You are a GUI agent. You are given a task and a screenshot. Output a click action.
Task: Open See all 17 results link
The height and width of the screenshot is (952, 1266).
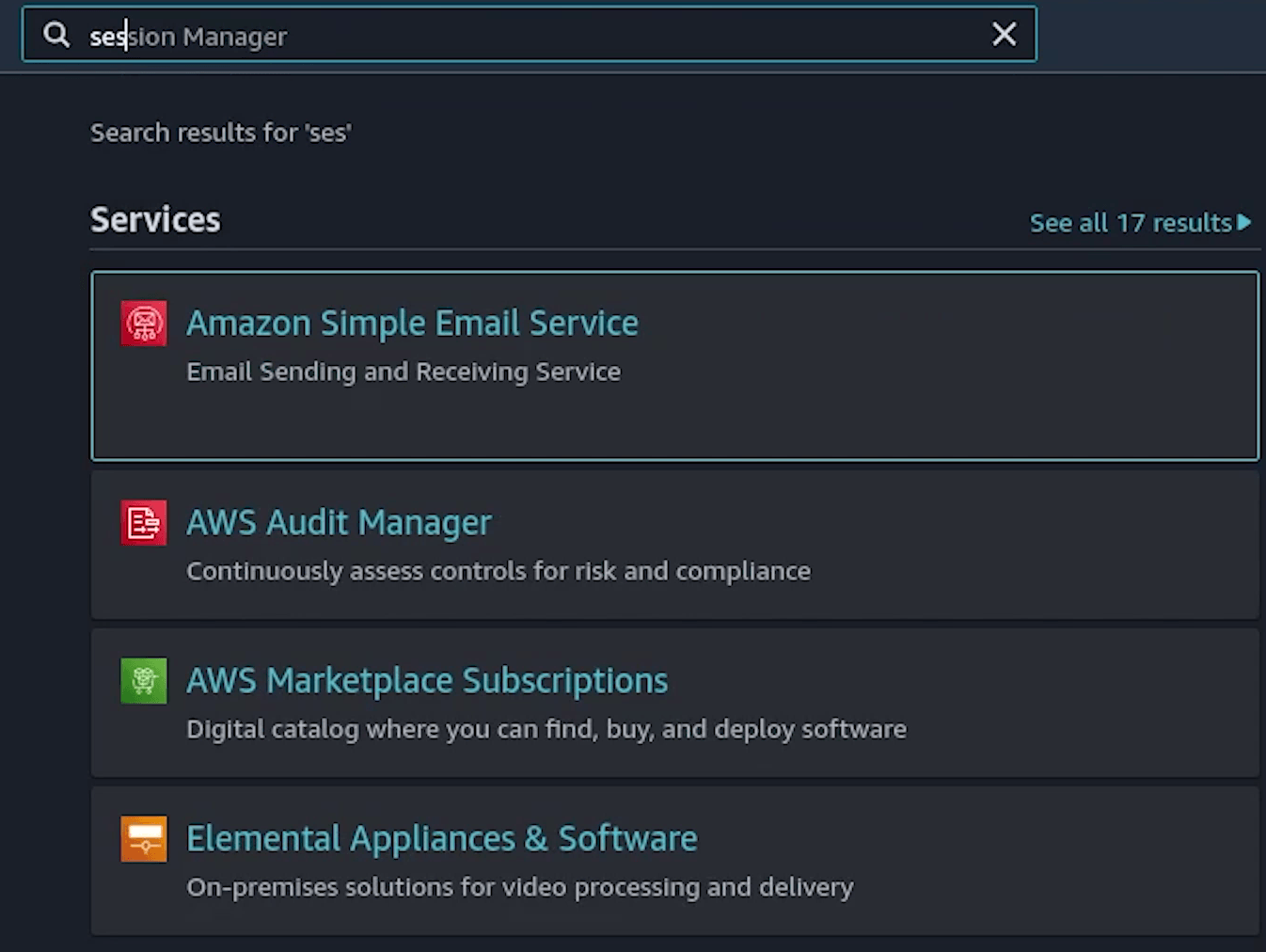point(1130,223)
